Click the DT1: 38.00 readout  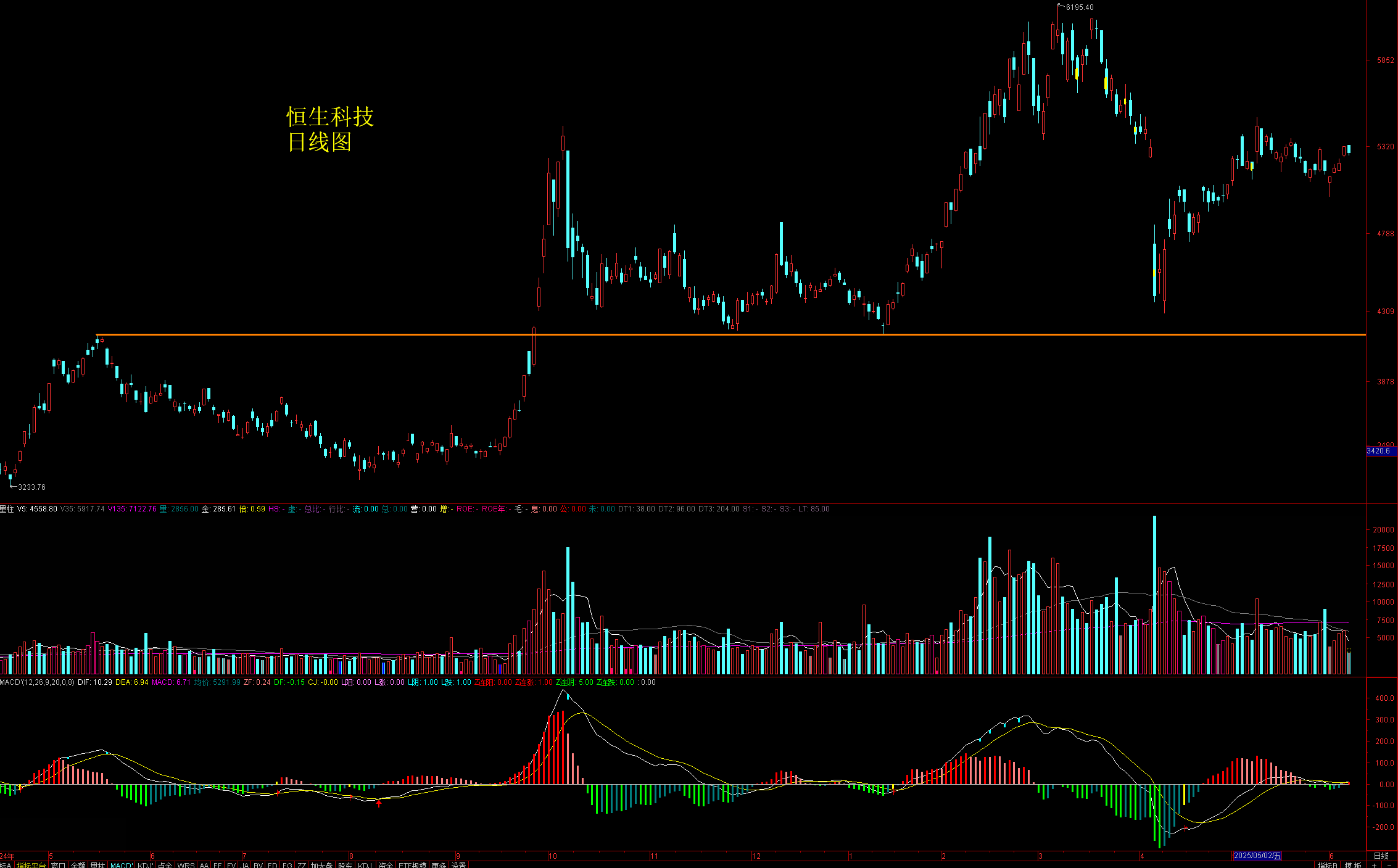pos(637,509)
